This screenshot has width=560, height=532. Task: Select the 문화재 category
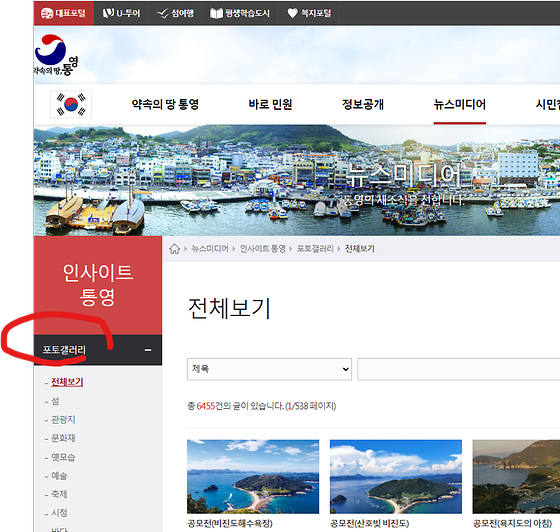63,438
